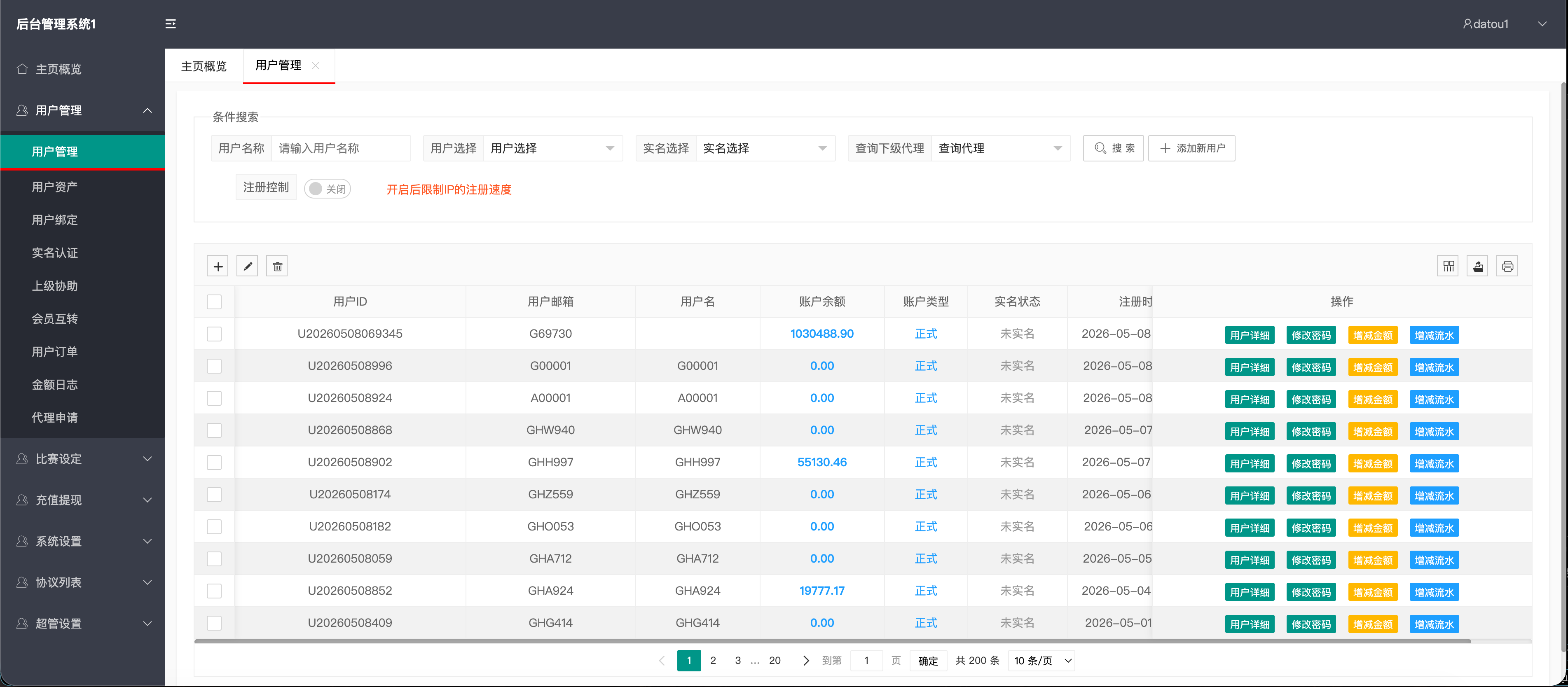
Task: Click the icon beside 超管设置
Action: [22, 623]
